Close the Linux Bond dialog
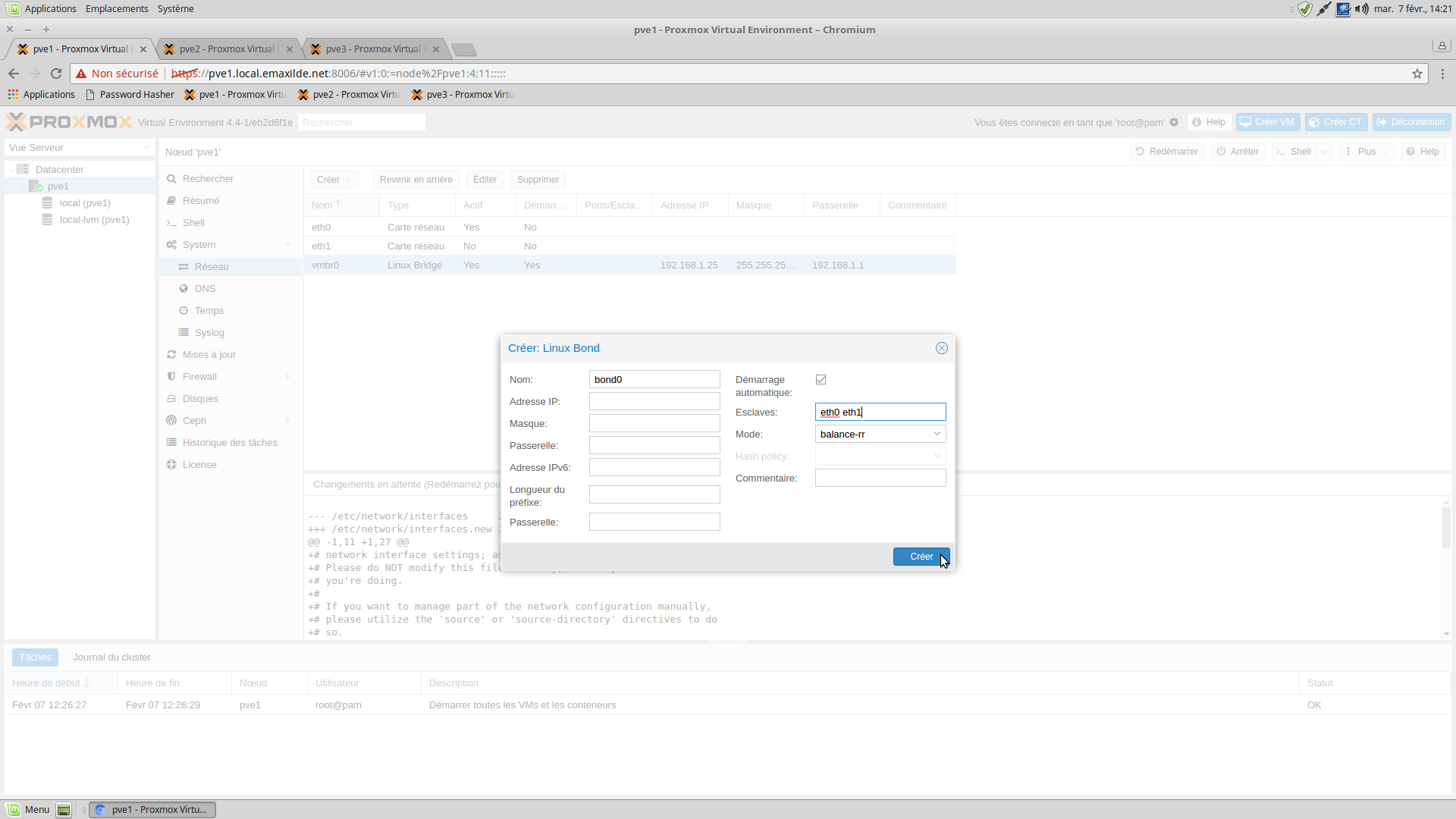The width and height of the screenshot is (1456, 819). coord(942,348)
